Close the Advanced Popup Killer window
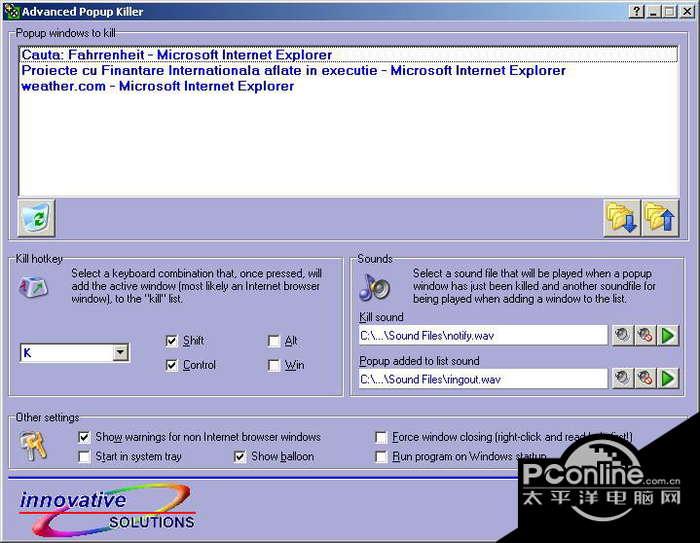700x543 pixels. (687, 11)
